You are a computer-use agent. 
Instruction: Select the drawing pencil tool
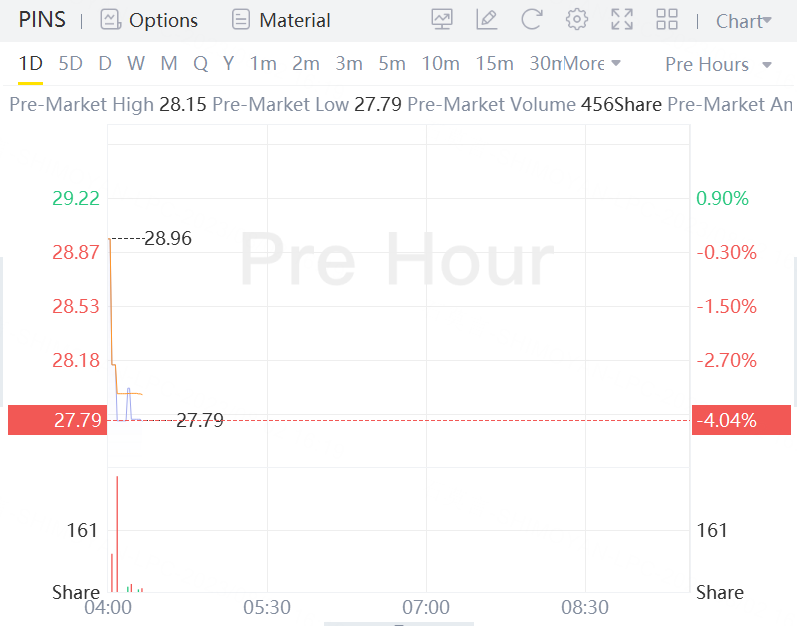(487, 20)
